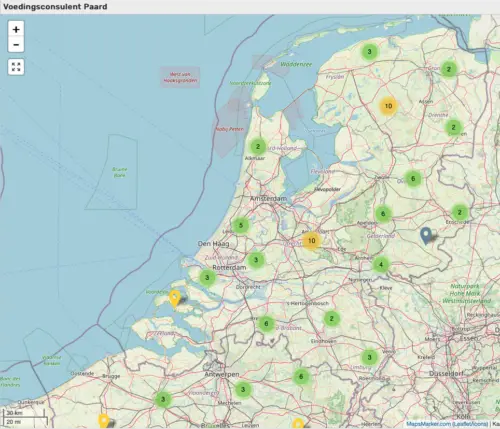Click the Waddenzee label
This screenshot has height=429, width=500.
pyautogui.click(x=296, y=64)
